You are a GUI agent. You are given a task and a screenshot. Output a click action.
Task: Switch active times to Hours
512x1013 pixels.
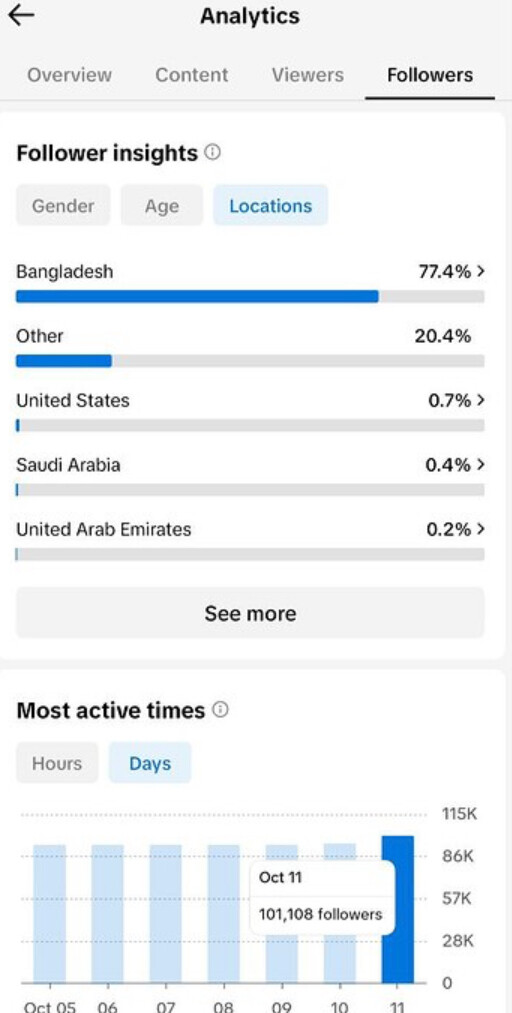coord(57,763)
